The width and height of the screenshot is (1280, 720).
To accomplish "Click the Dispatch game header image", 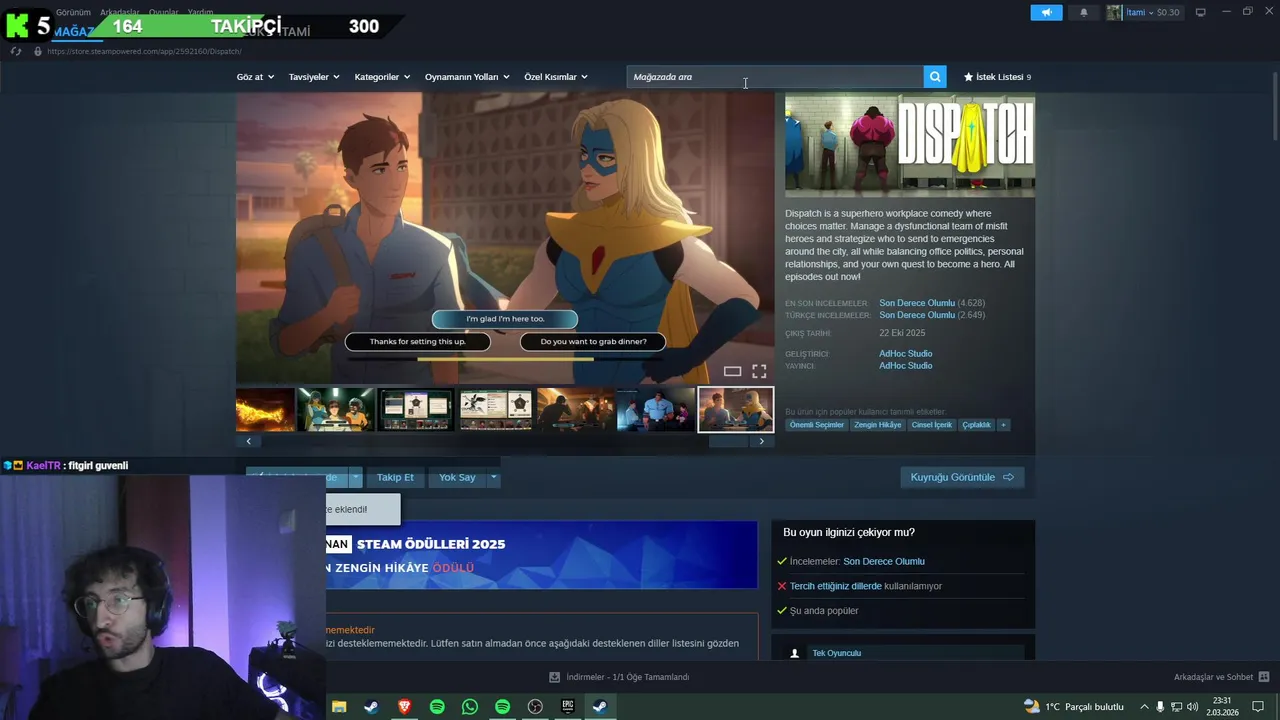I will click(910, 146).
